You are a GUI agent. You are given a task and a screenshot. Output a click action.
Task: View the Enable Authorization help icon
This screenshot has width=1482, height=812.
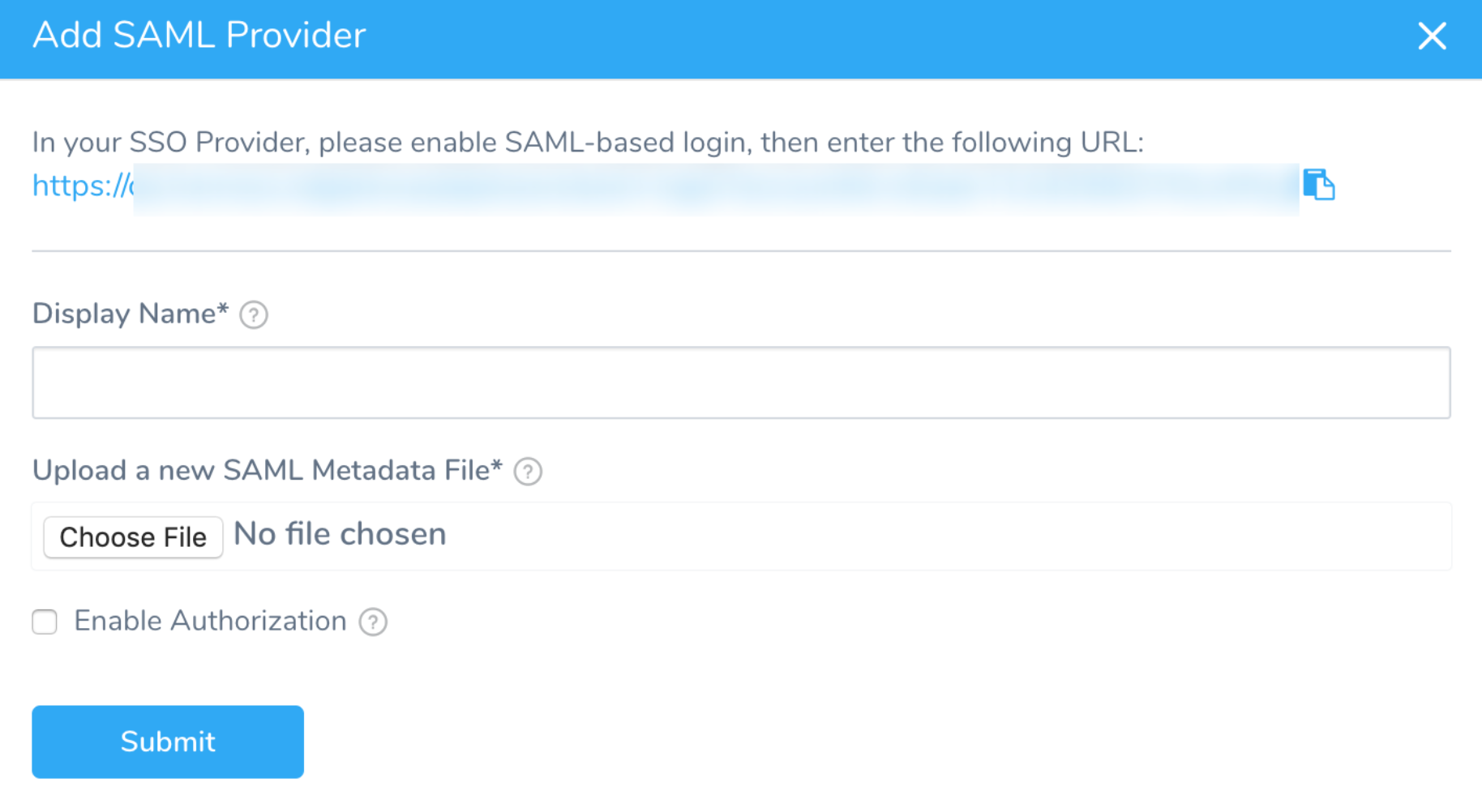point(373,622)
